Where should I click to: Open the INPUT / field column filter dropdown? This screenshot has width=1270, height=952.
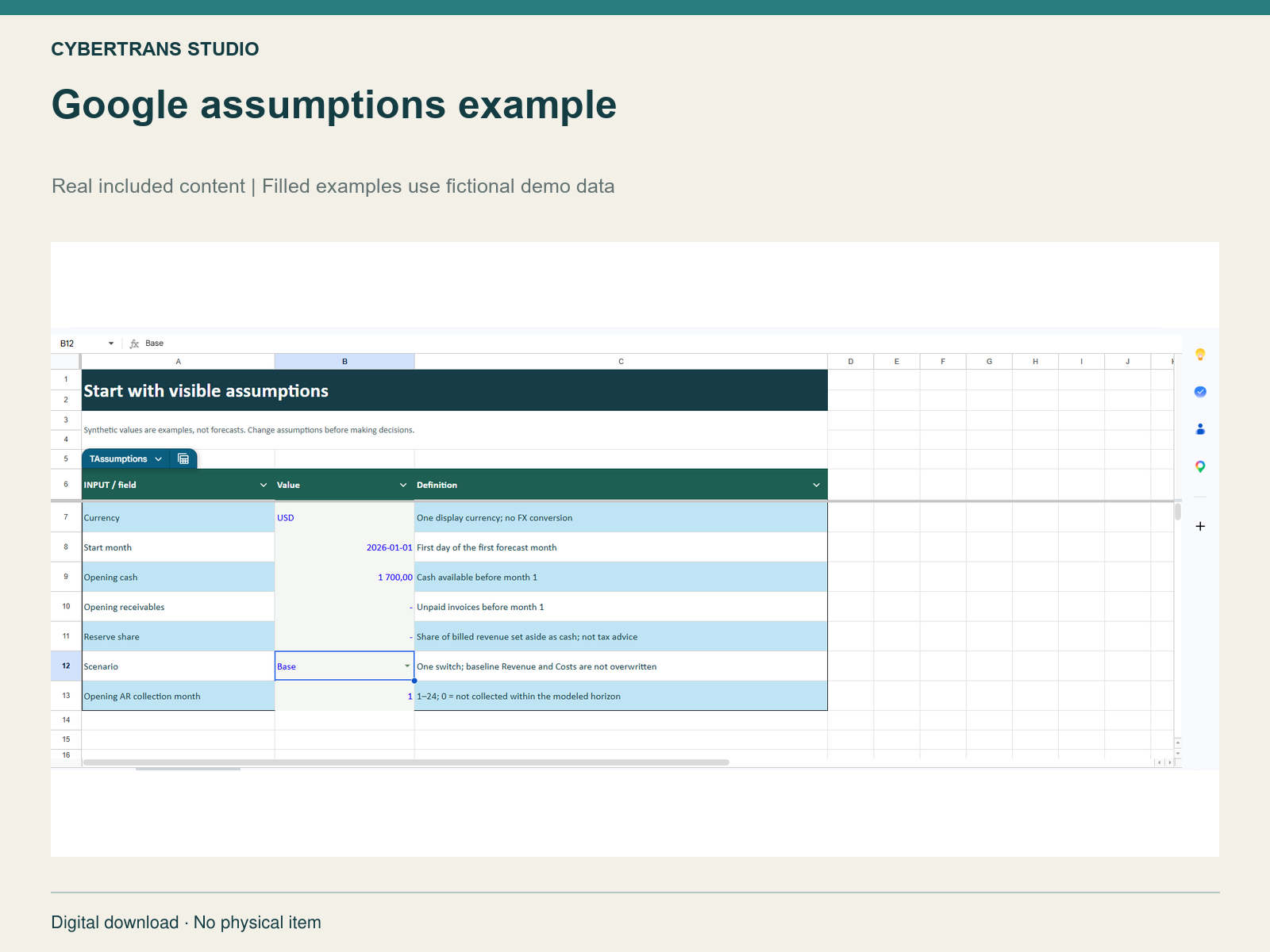[264, 485]
